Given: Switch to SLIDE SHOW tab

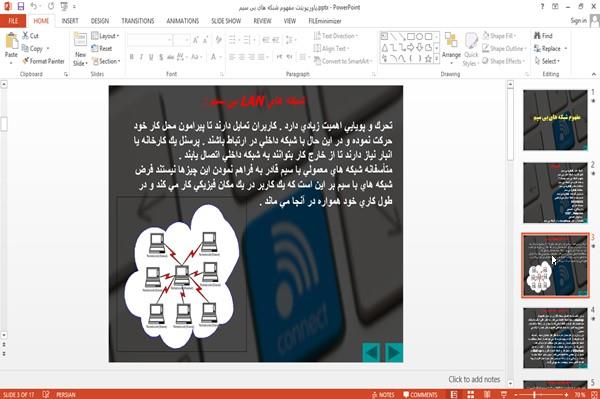Looking at the screenshot, I should point(226,21).
